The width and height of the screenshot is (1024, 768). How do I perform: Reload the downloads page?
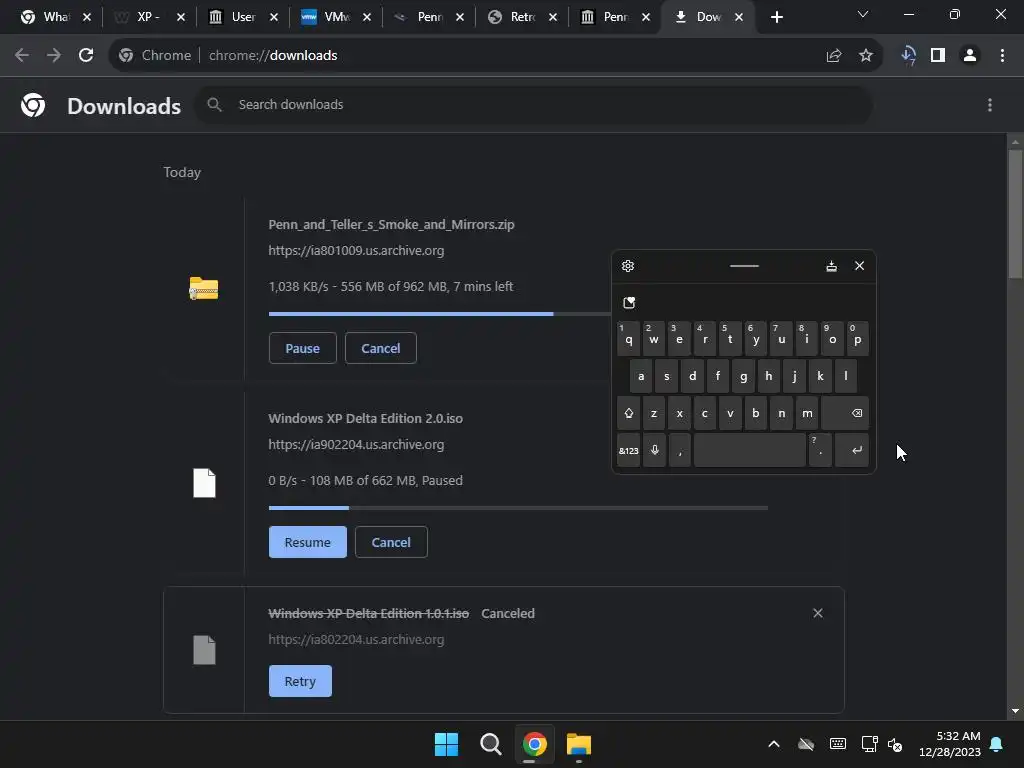click(86, 56)
